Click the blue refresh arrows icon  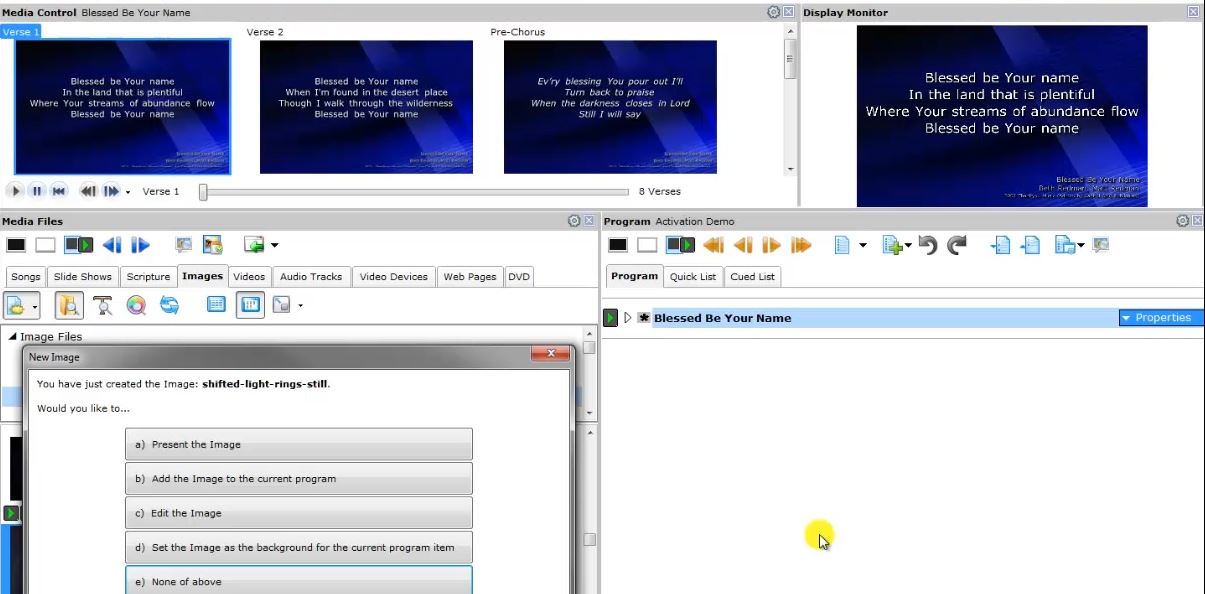coord(170,306)
